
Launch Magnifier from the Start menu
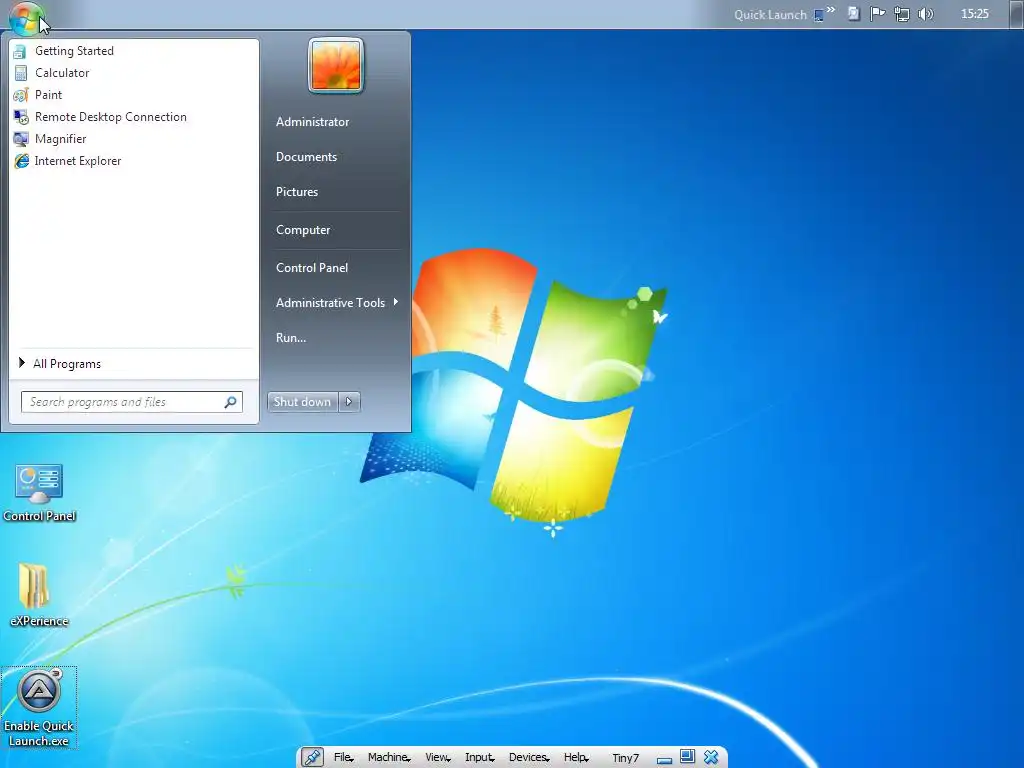point(134,138)
